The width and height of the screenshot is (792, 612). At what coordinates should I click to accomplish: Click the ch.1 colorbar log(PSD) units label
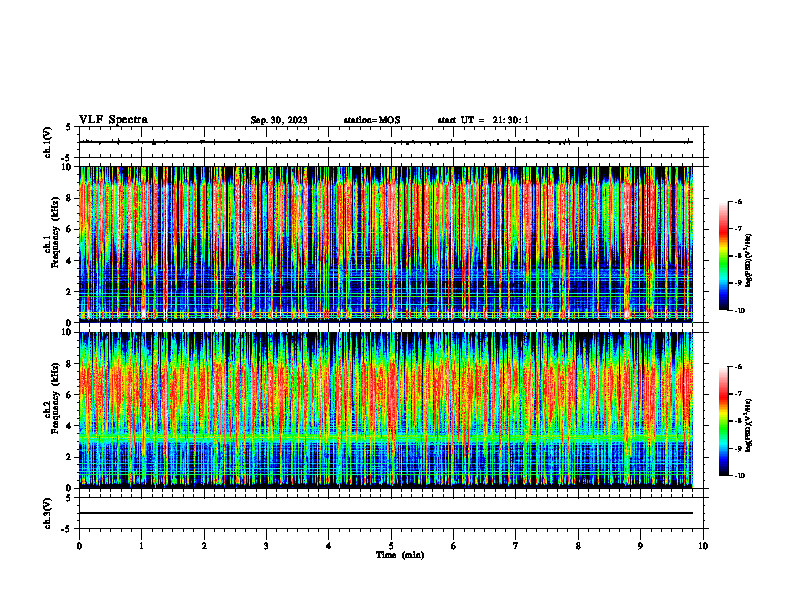point(749,261)
